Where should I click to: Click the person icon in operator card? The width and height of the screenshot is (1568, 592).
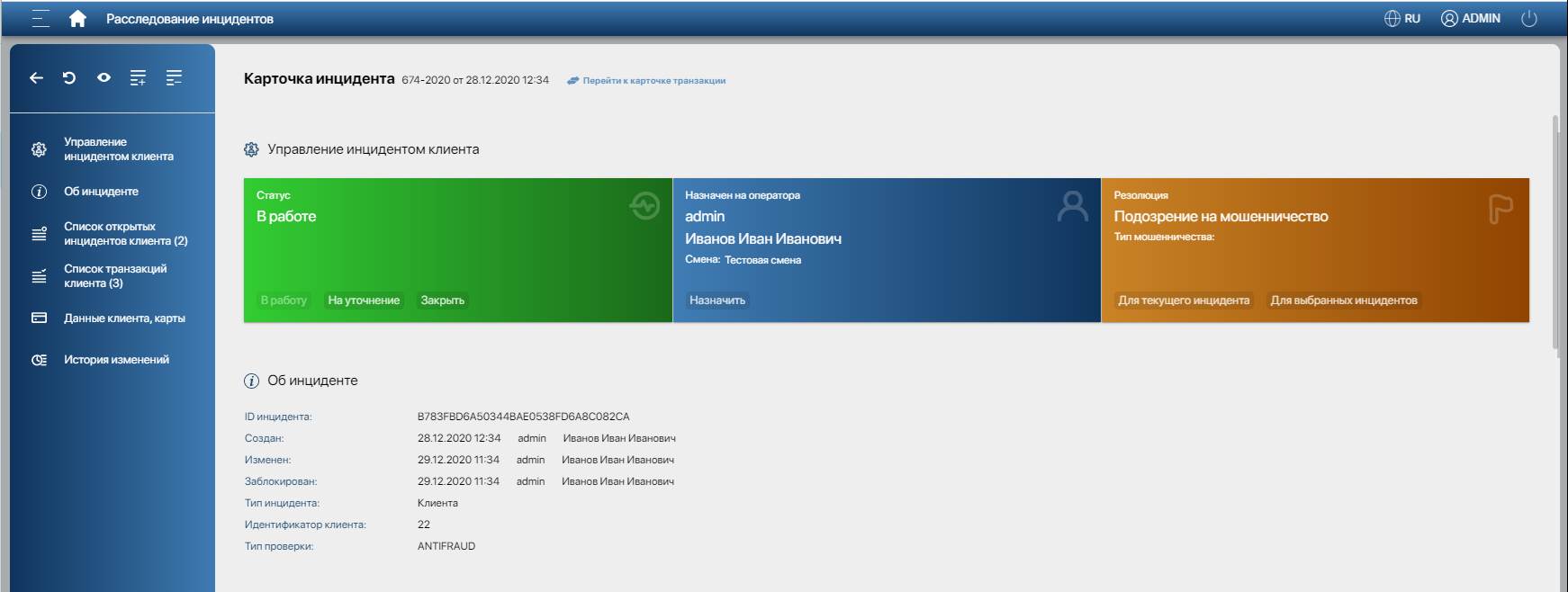(1072, 206)
